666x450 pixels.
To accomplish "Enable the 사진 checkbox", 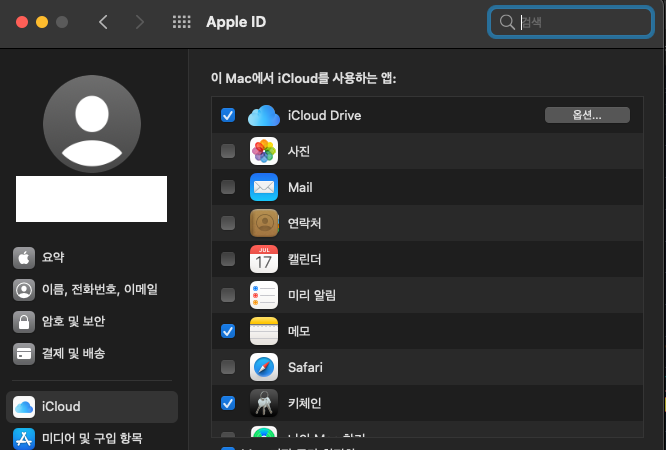I will (228, 151).
